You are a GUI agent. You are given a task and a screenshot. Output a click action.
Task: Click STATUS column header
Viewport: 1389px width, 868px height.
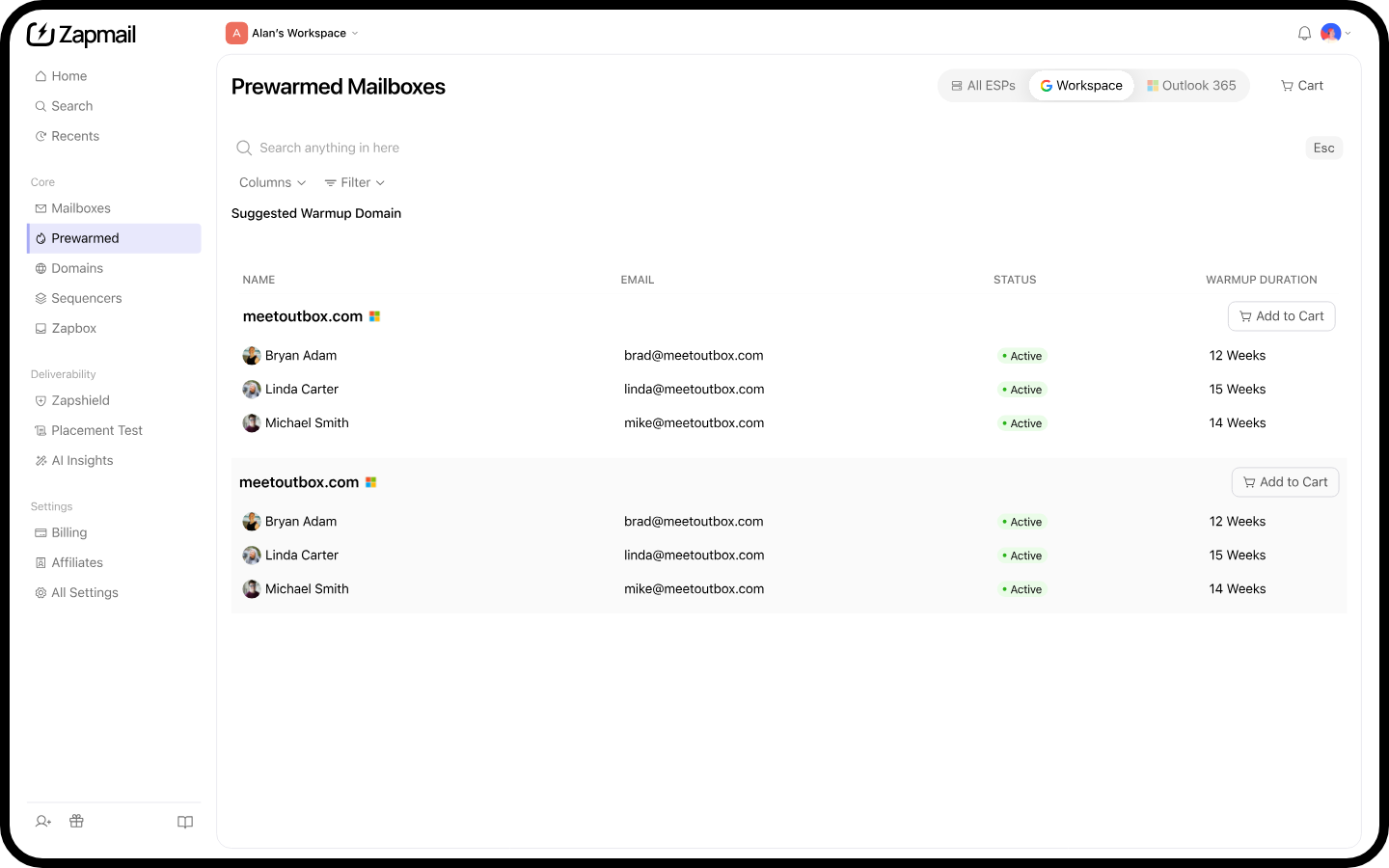pyautogui.click(x=1015, y=280)
